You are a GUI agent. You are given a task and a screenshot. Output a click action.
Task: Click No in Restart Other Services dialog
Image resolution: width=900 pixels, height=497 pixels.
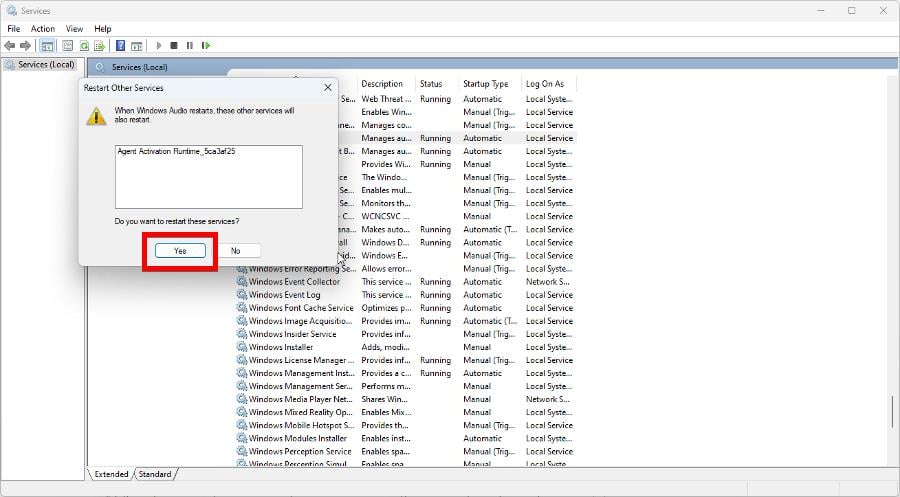coord(235,251)
